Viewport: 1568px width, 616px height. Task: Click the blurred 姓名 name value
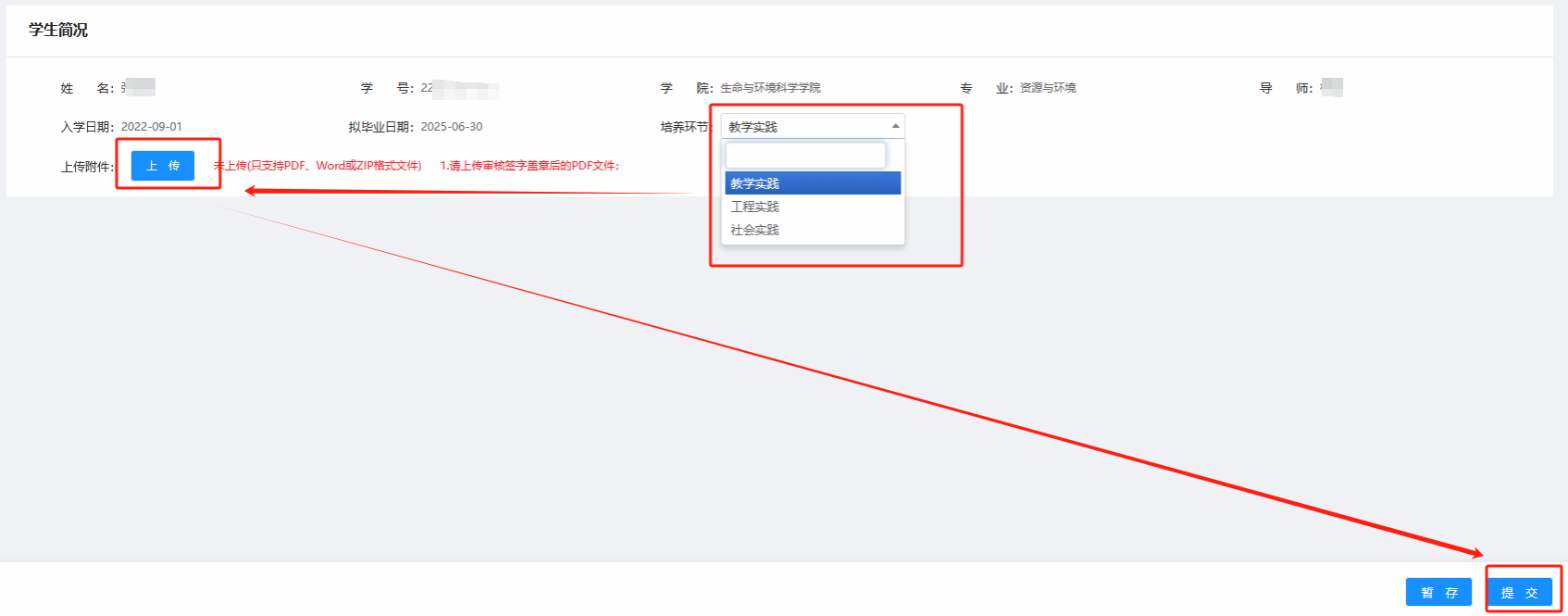pos(139,87)
